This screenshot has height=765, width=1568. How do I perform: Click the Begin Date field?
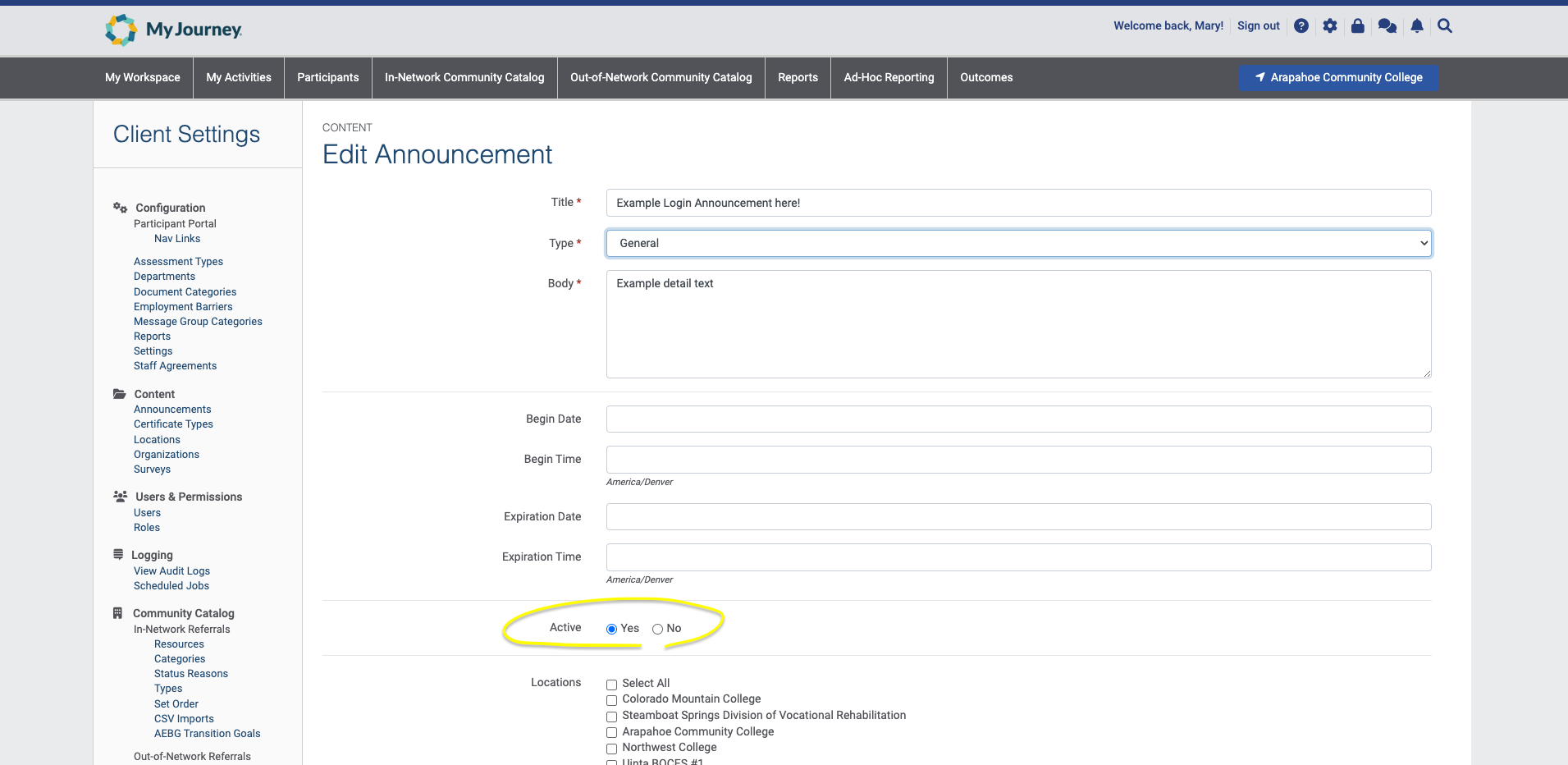(1018, 419)
